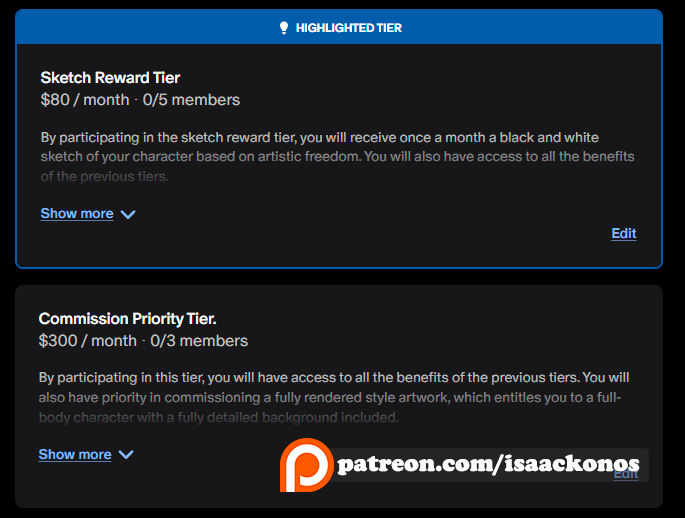
Task: Click the '$300 / month' price text
Action: [x=87, y=341]
